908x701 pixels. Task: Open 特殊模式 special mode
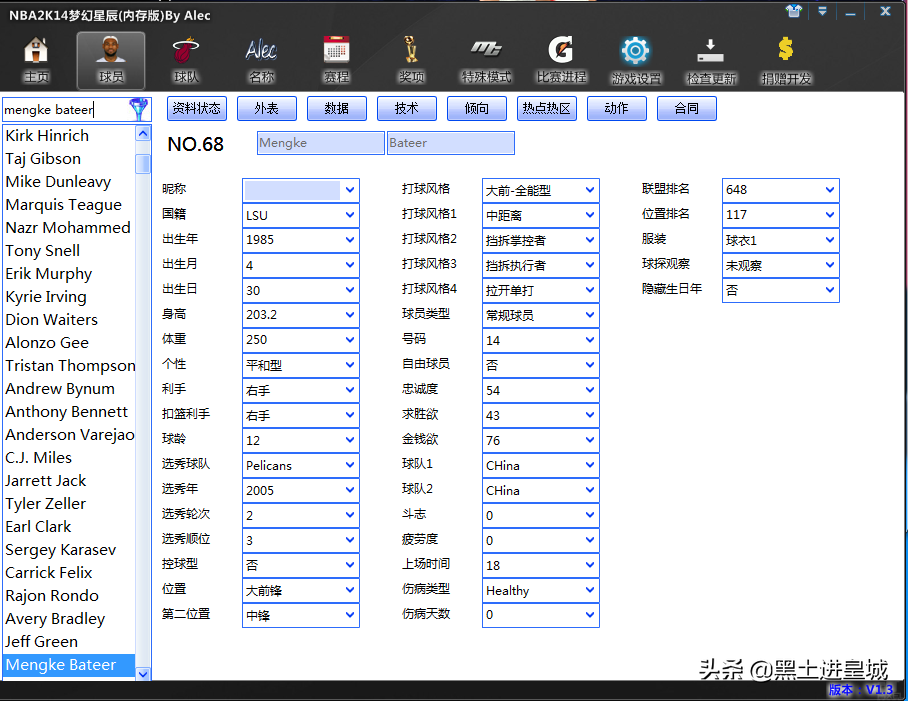487,55
